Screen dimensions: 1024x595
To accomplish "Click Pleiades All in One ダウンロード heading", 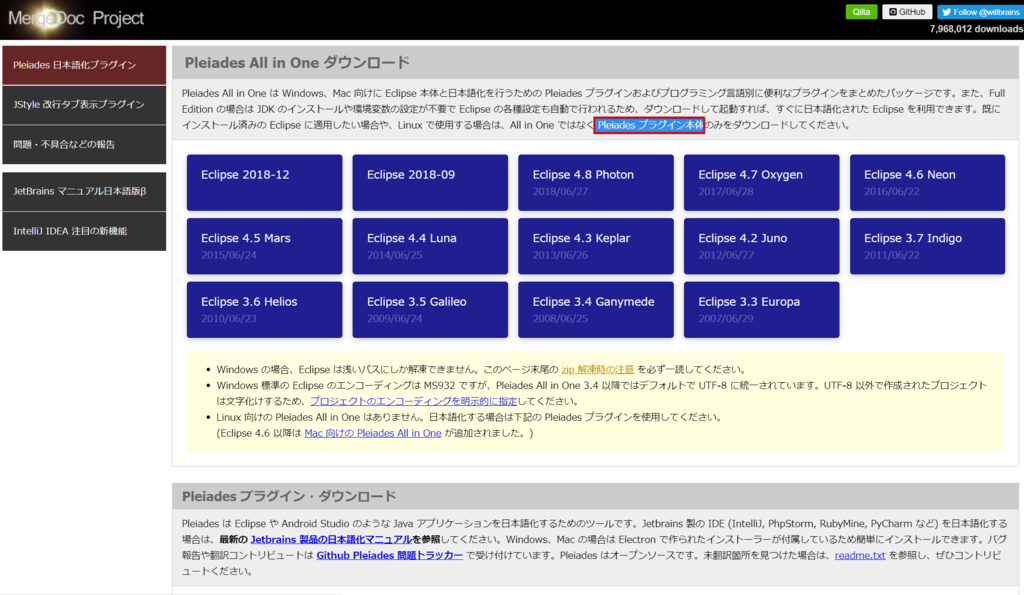I will (x=297, y=63).
